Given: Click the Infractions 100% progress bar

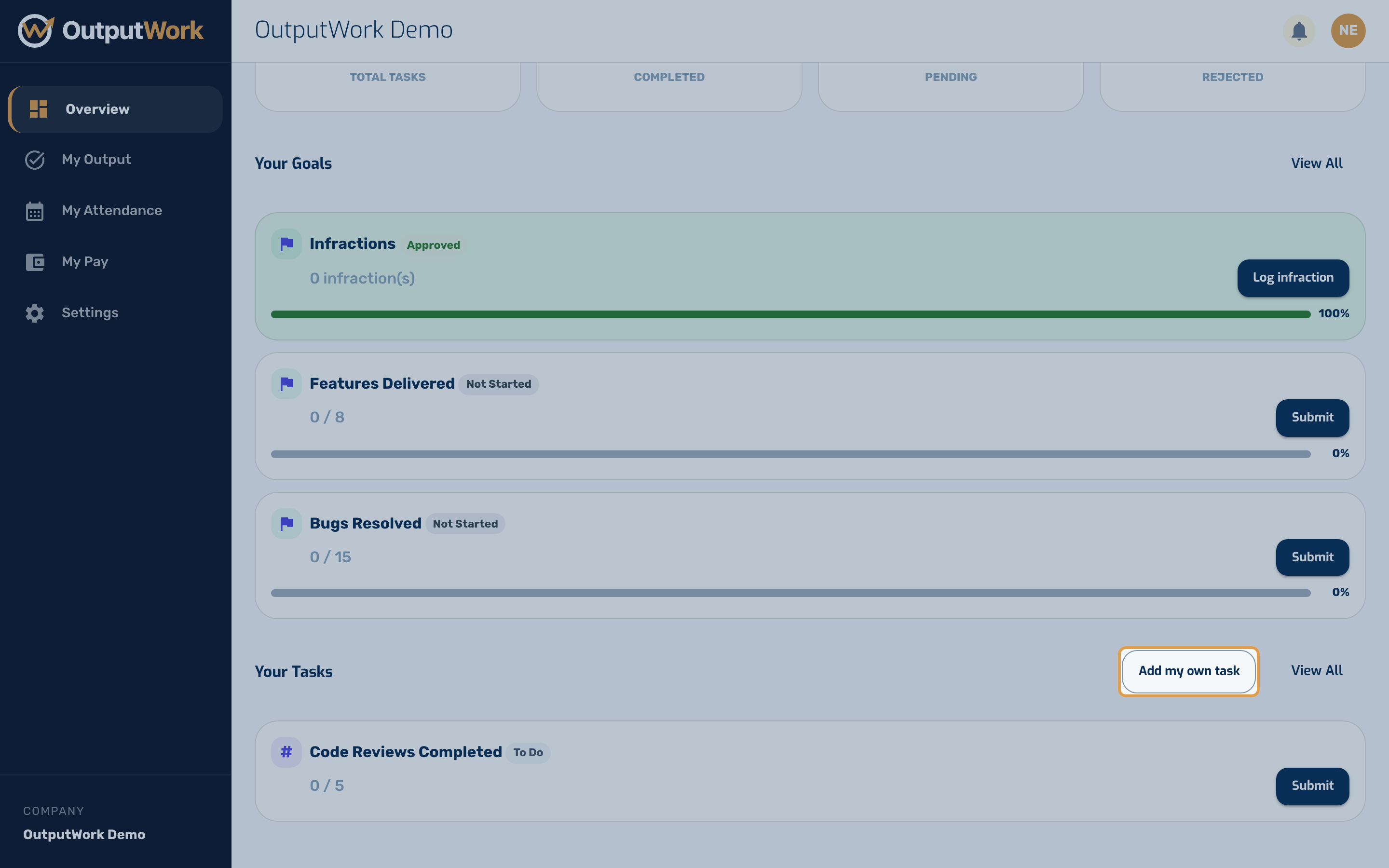Looking at the screenshot, I should [x=790, y=314].
